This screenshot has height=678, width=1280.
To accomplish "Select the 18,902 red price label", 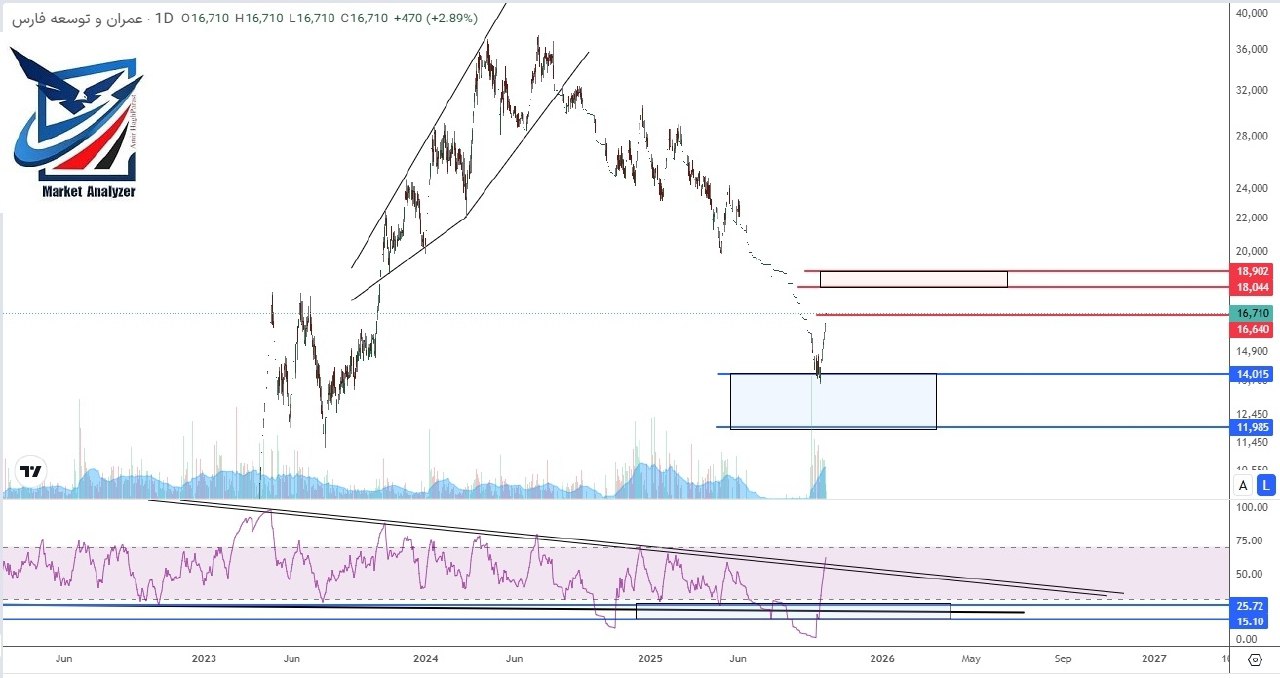I will [1252, 271].
